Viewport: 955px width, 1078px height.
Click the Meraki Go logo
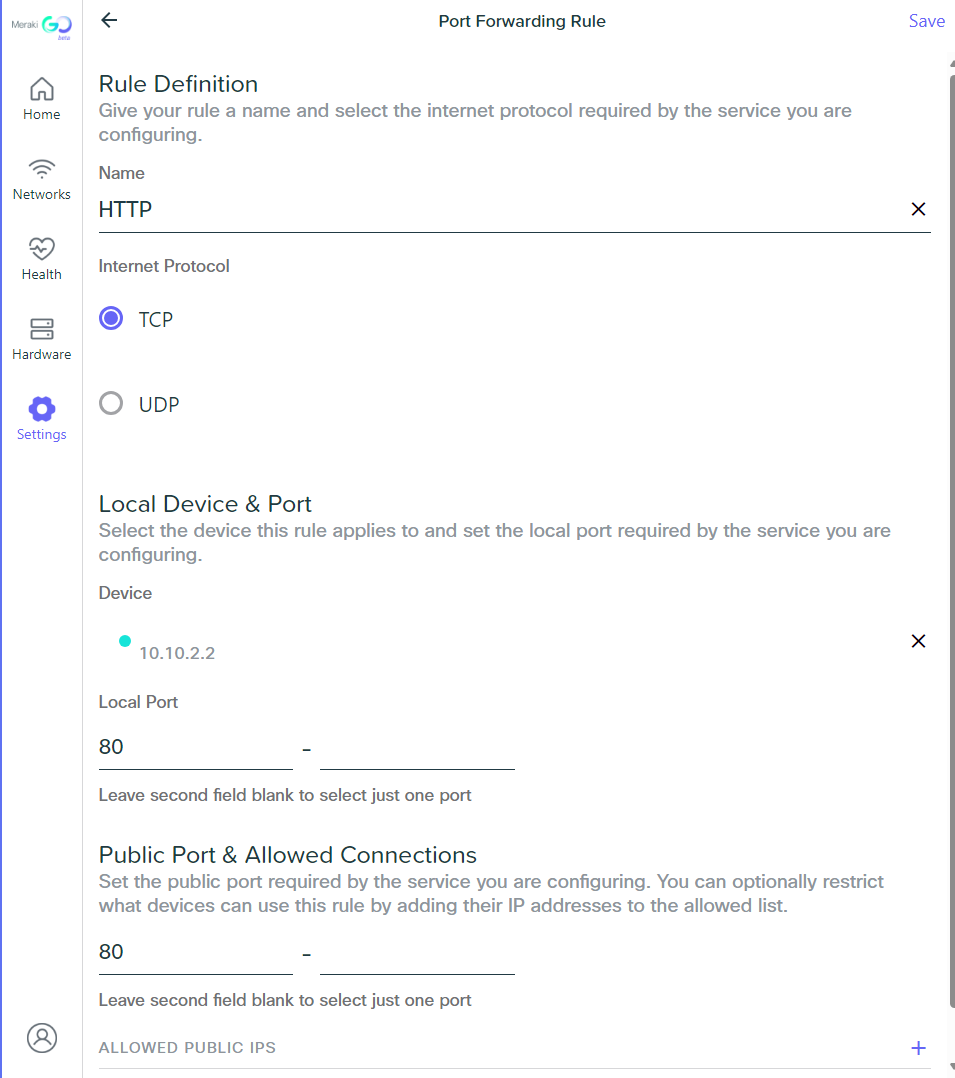click(41, 24)
